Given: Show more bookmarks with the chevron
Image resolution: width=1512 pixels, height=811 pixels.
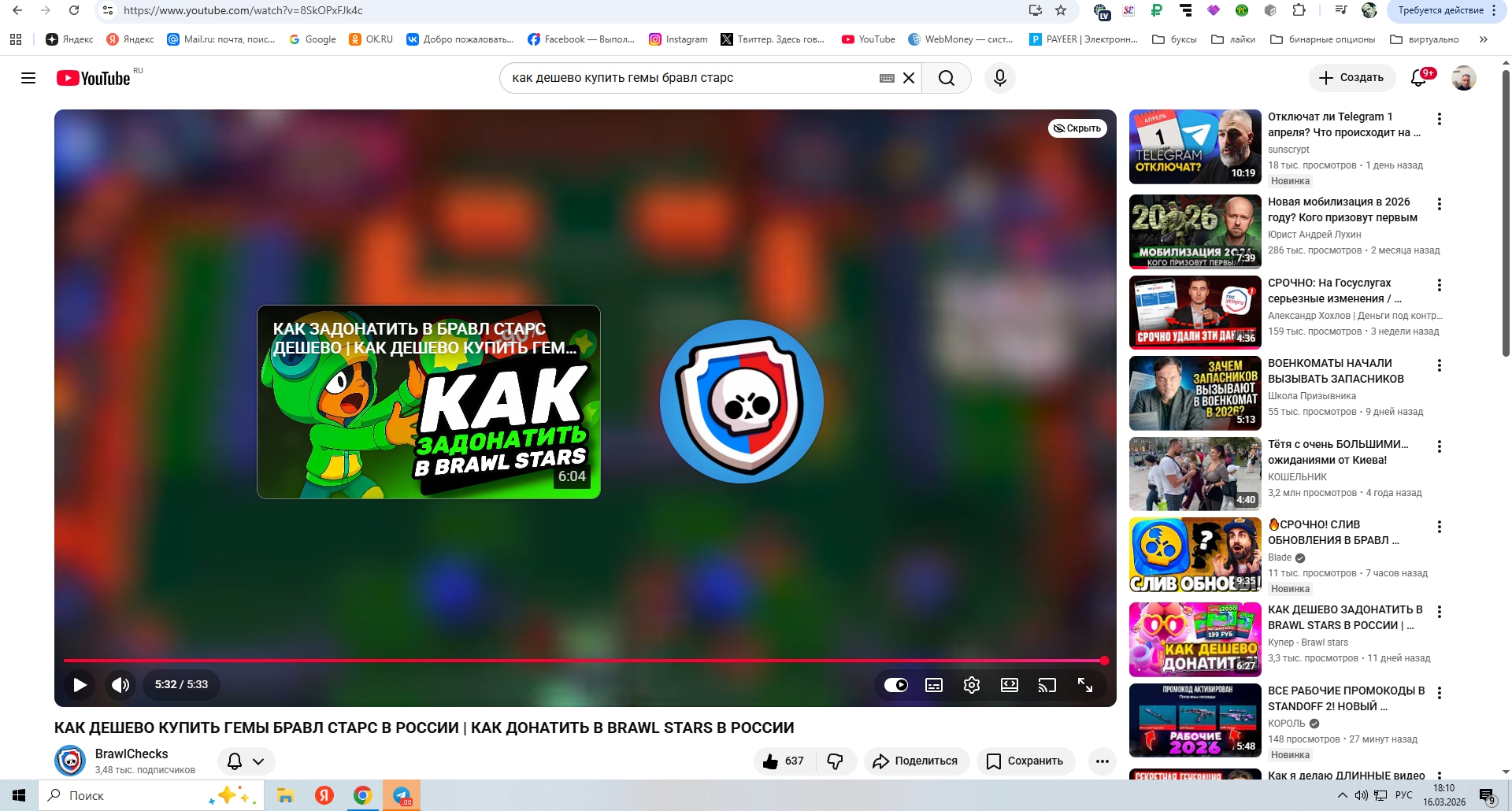Looking at the screenshot, I should (x=1484, y=39).
